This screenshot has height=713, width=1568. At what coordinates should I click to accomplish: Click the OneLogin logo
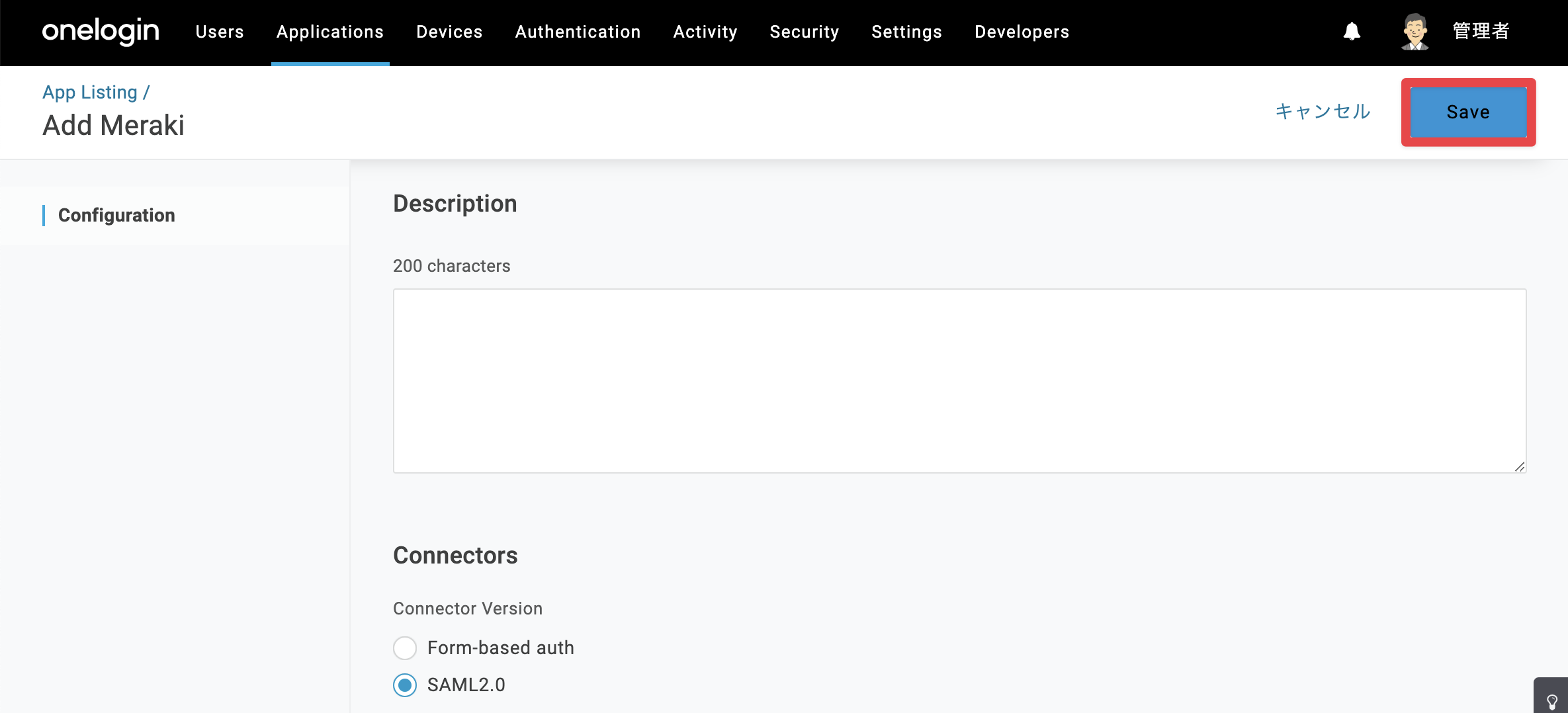[101, 31]
